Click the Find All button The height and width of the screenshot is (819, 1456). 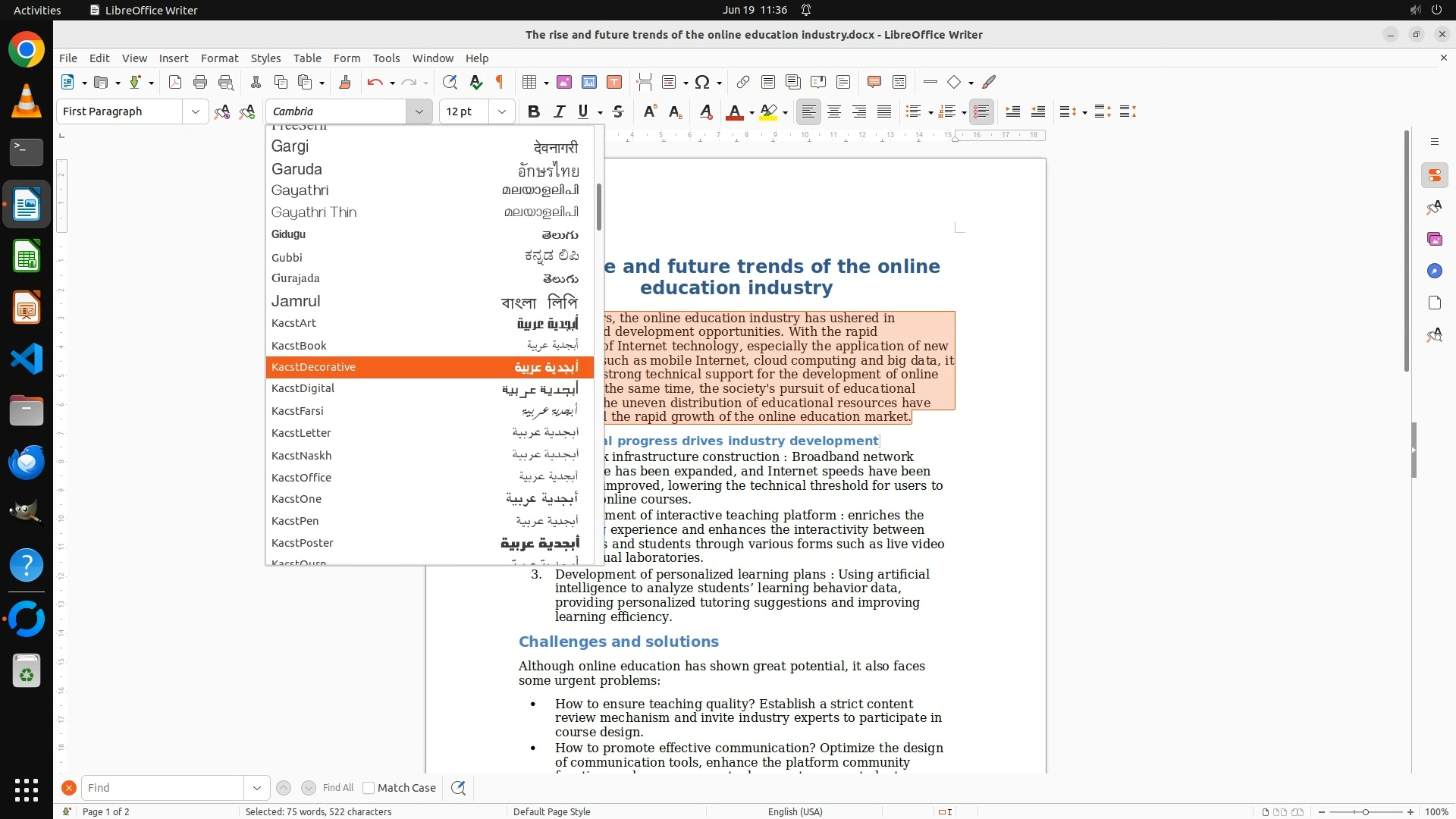pos(338,788)
